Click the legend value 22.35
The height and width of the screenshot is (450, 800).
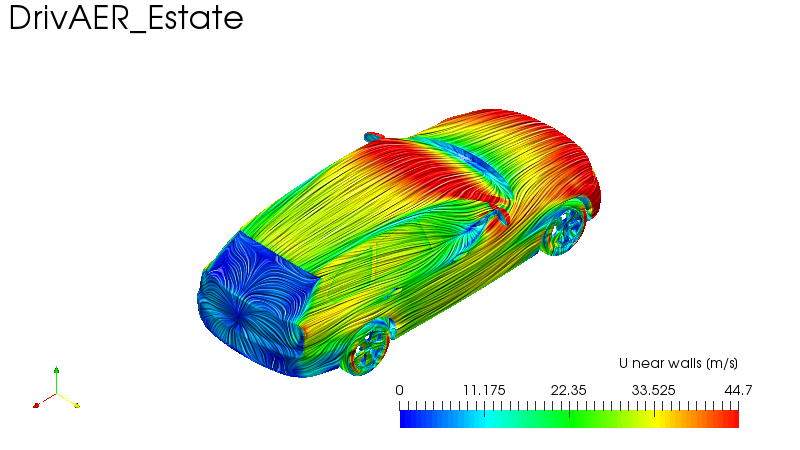tap(568, 391)
